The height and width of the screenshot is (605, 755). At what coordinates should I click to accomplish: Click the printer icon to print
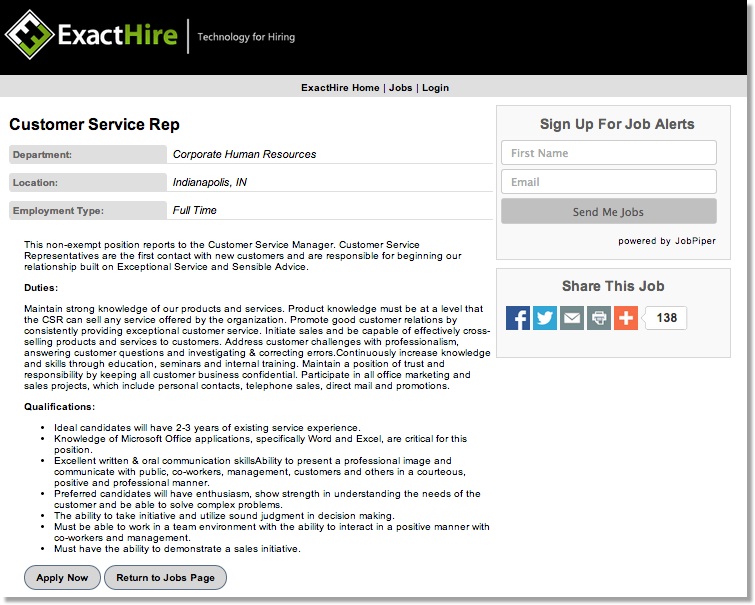(x=599, y=318)
